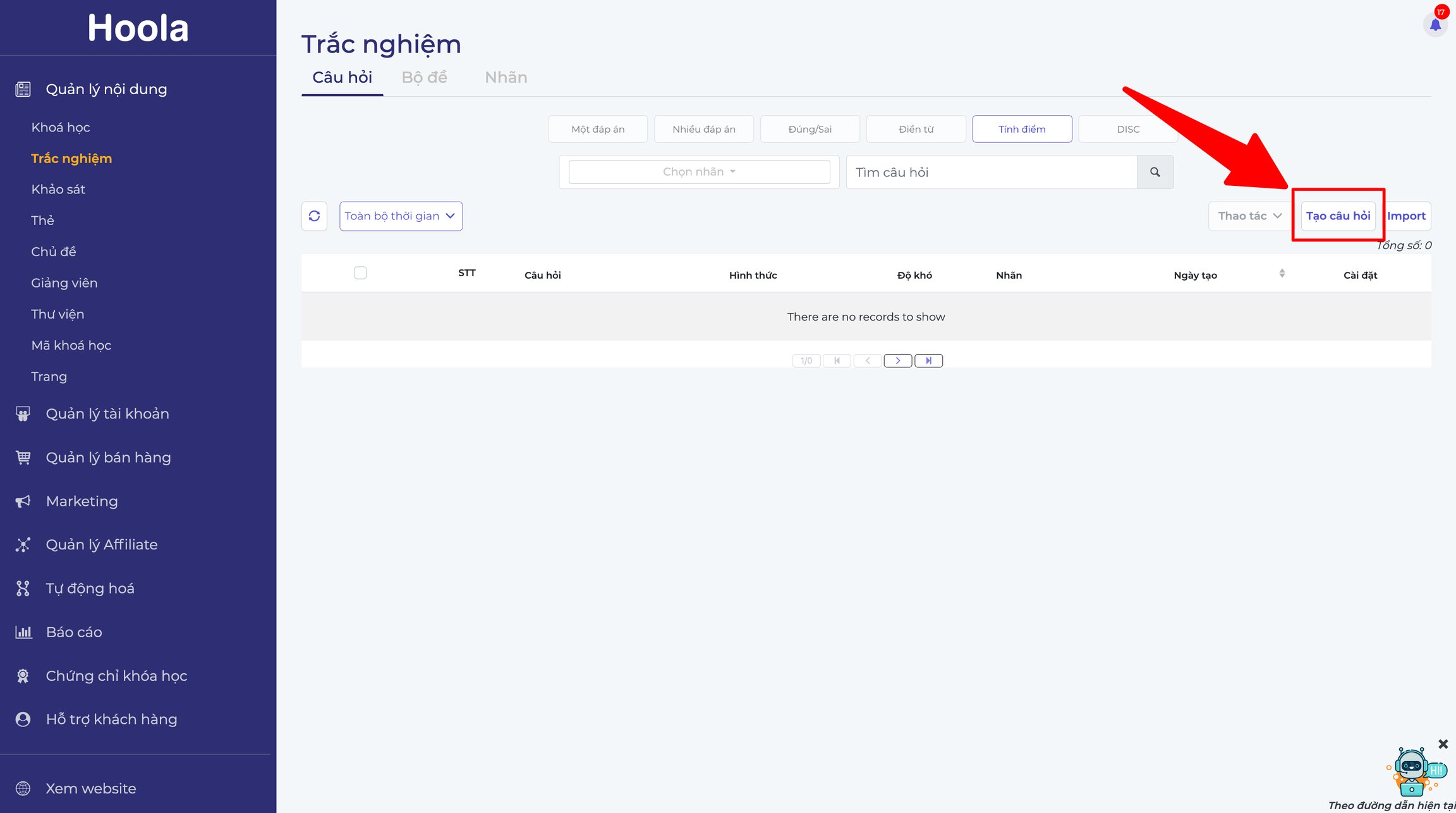Open the notification bell icon
1456x813 pixels.
click(x=1435, y=25)
